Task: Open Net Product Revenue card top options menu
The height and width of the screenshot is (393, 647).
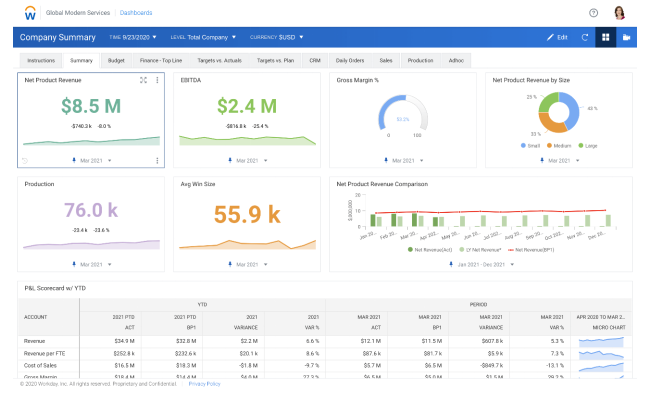Action: tap(157, 80)
